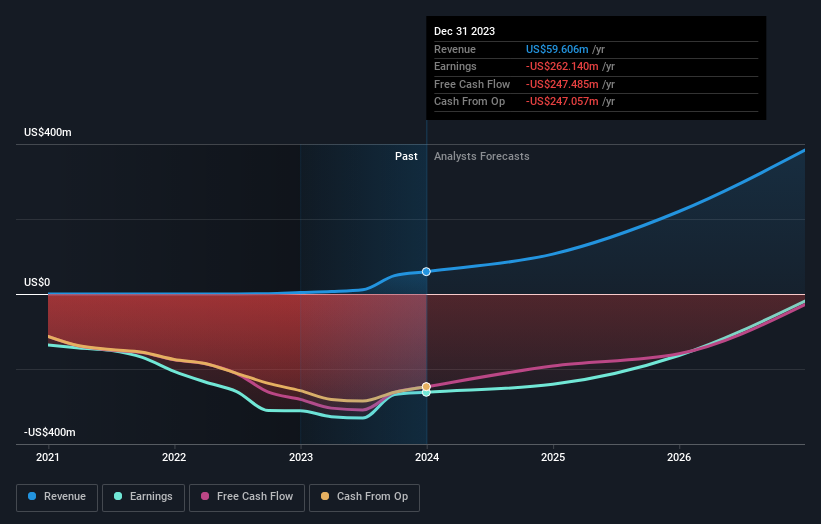Viewport: 821px width, 524px height.
Task: Click the -US$247.485m free cash flow value
Action: point(562,84)
